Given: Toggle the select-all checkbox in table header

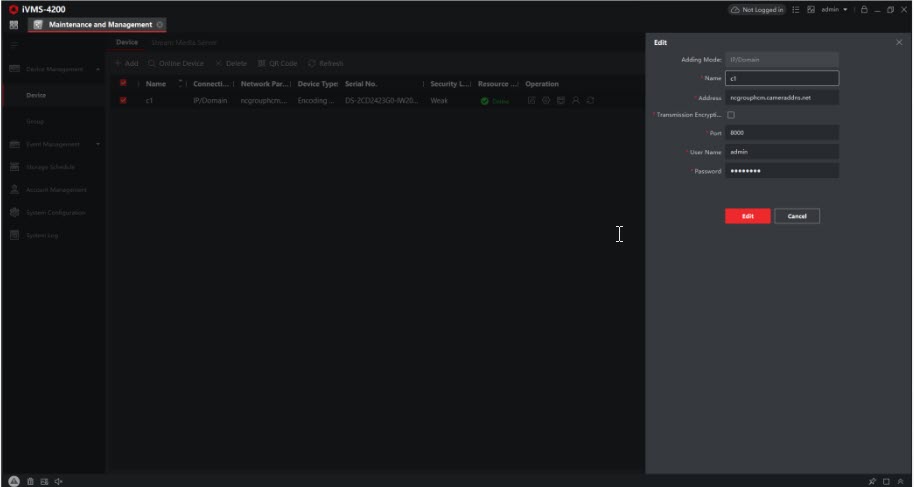Looking at the screenshot, I should [x=124, y=84].
